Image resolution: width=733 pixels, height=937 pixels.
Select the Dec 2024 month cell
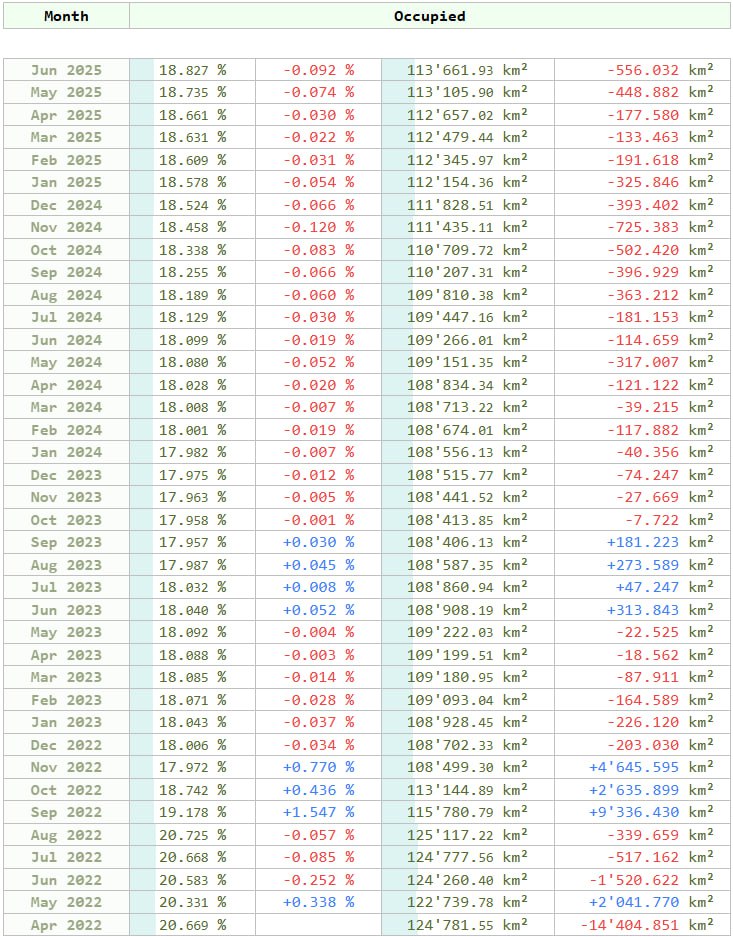(66, 205)
